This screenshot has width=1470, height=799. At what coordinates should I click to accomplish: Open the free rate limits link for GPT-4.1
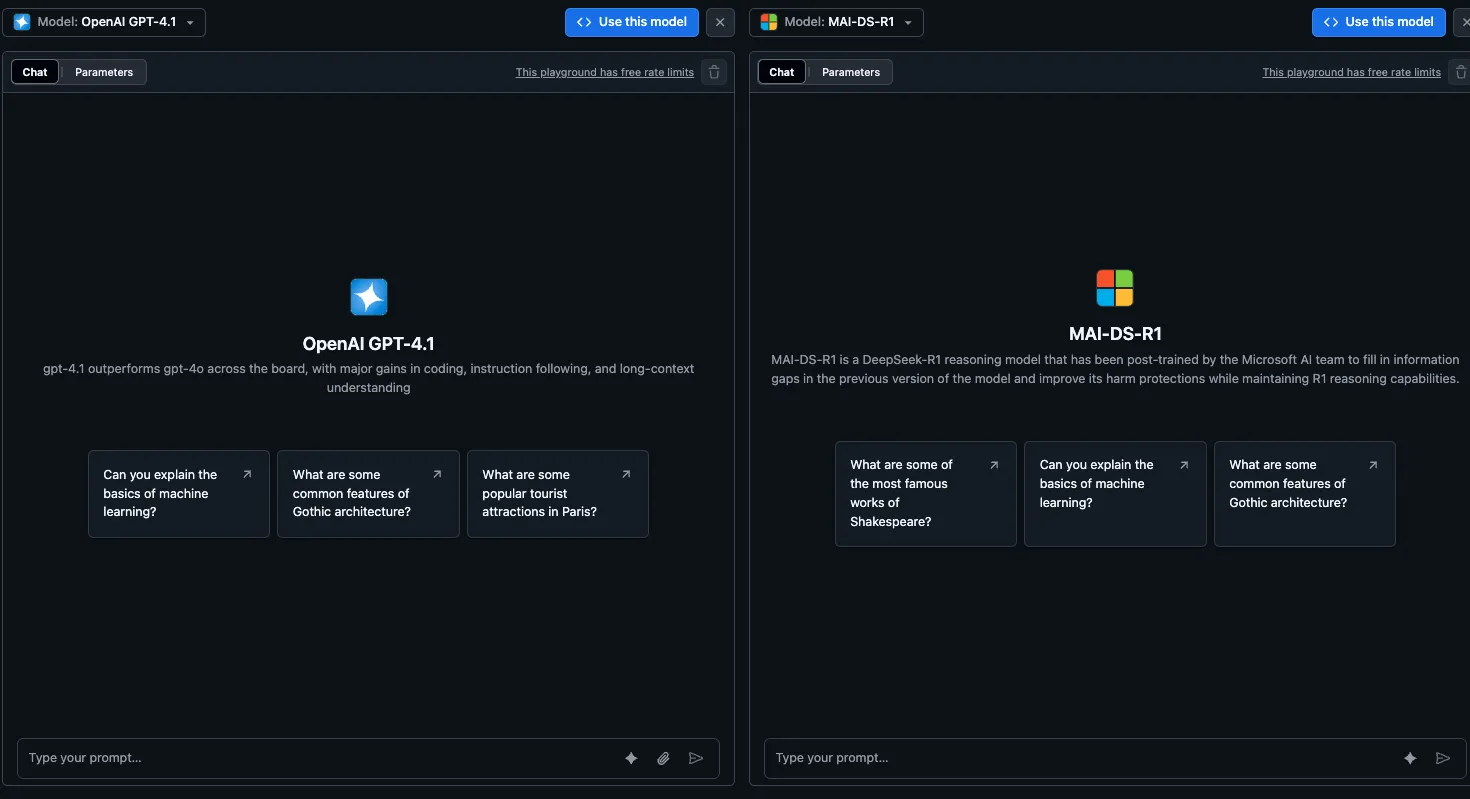pyautogui.click(x=604, y=72)
